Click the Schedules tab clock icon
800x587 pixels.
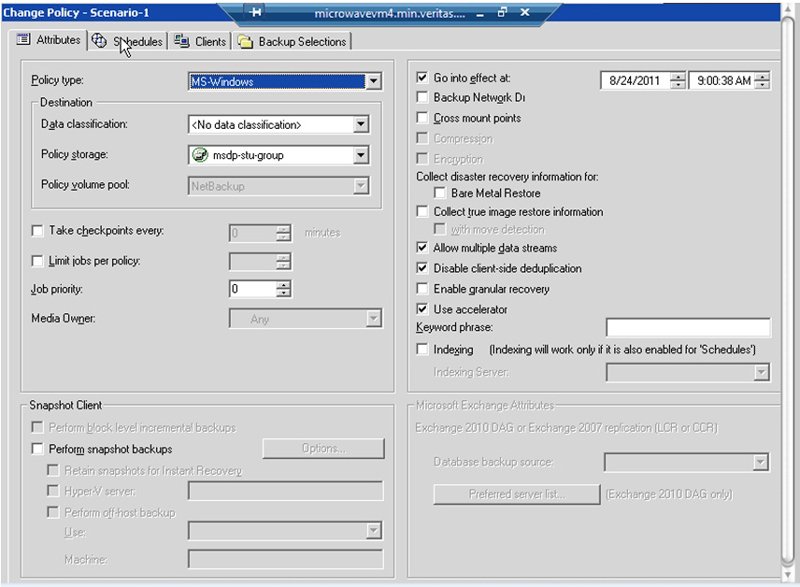point(99,40)
